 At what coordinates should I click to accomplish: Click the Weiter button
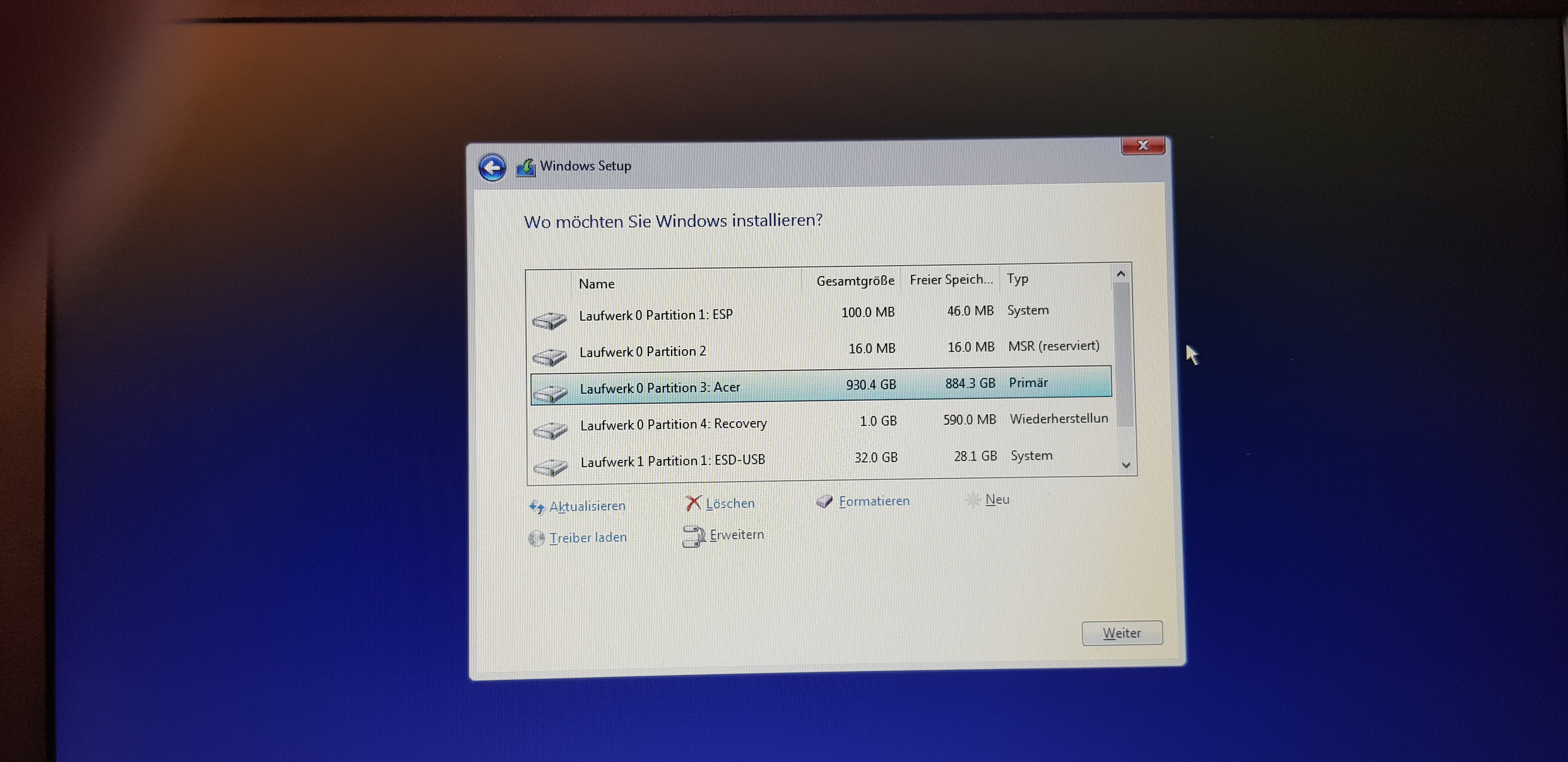click(x=1122, y=633)
